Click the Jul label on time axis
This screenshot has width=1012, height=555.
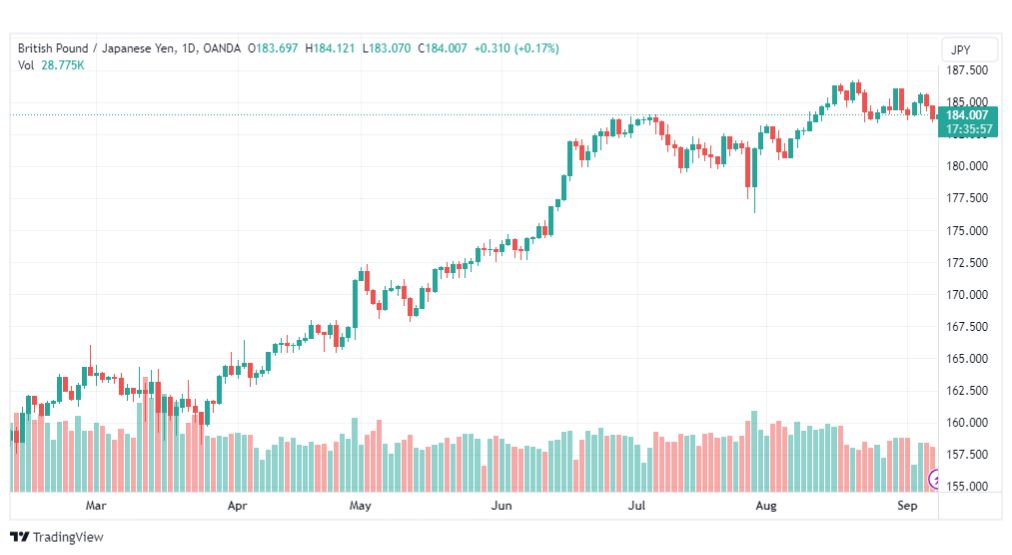click(636, 505)
